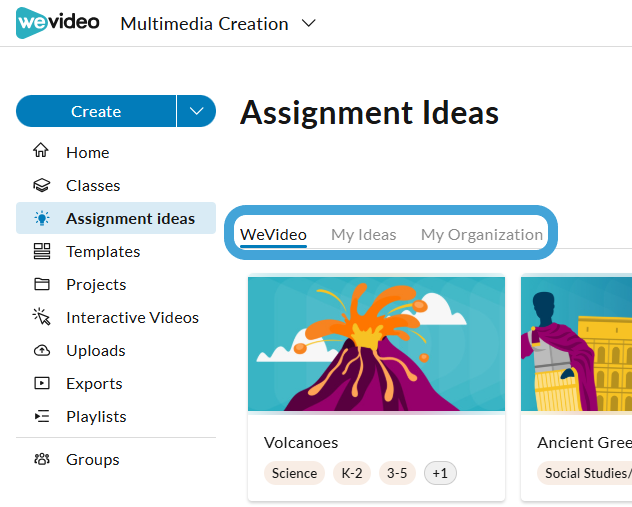Click the WeVideo logo
Image resolution: width=632 pixels, height=507 pixels.
pyautogui.click(x=57, y=23)
